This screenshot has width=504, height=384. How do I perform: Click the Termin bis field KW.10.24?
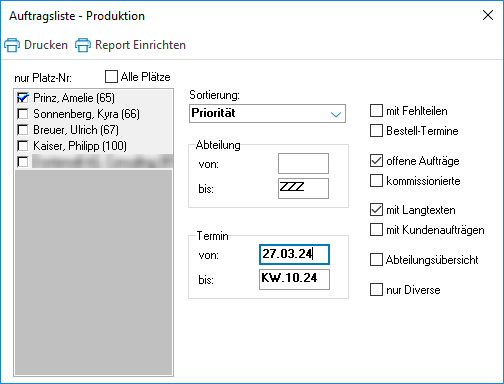tap(294, 279)
